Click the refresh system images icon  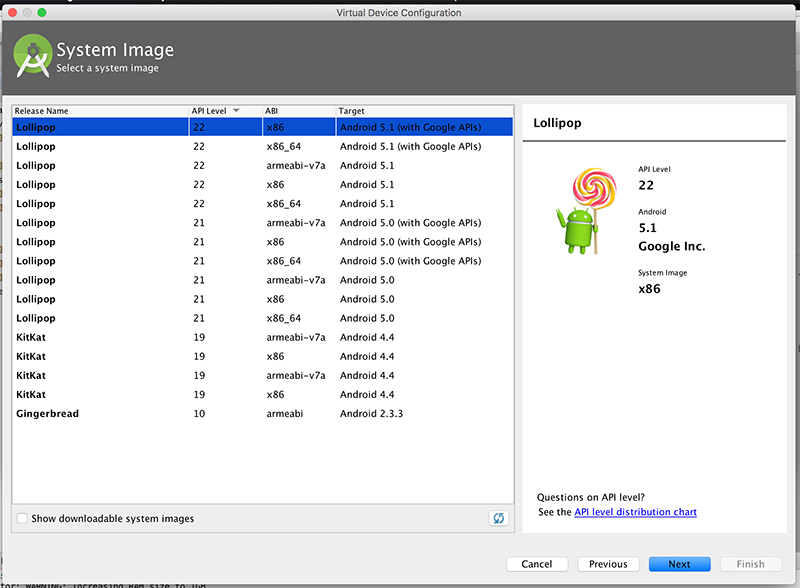(498, 518)
